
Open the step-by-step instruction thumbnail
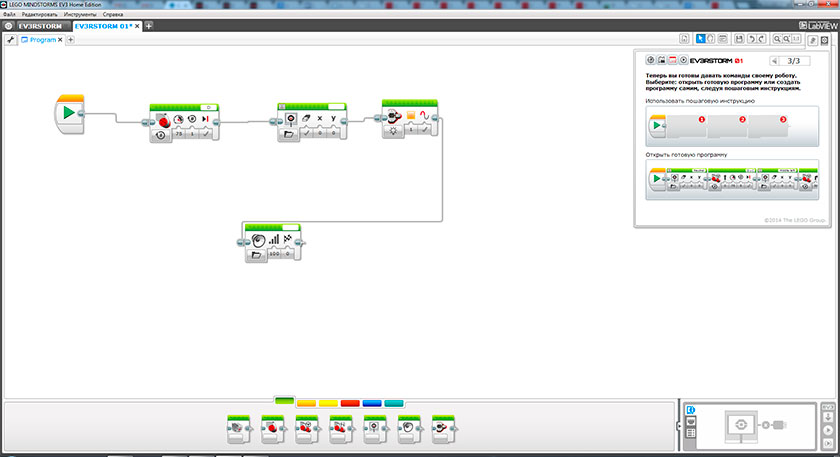(732, 126)
